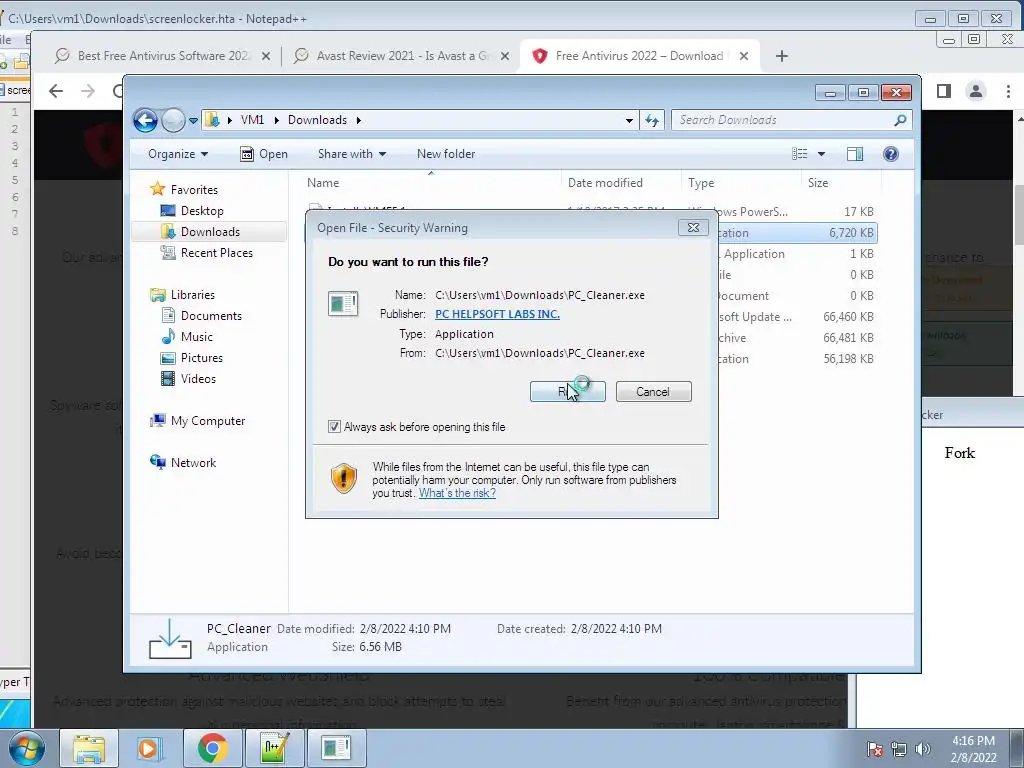Screen dimensions: 1024x768
Task: Open the recent locations dropdown arrow
Action: click(x=193, y=121)
